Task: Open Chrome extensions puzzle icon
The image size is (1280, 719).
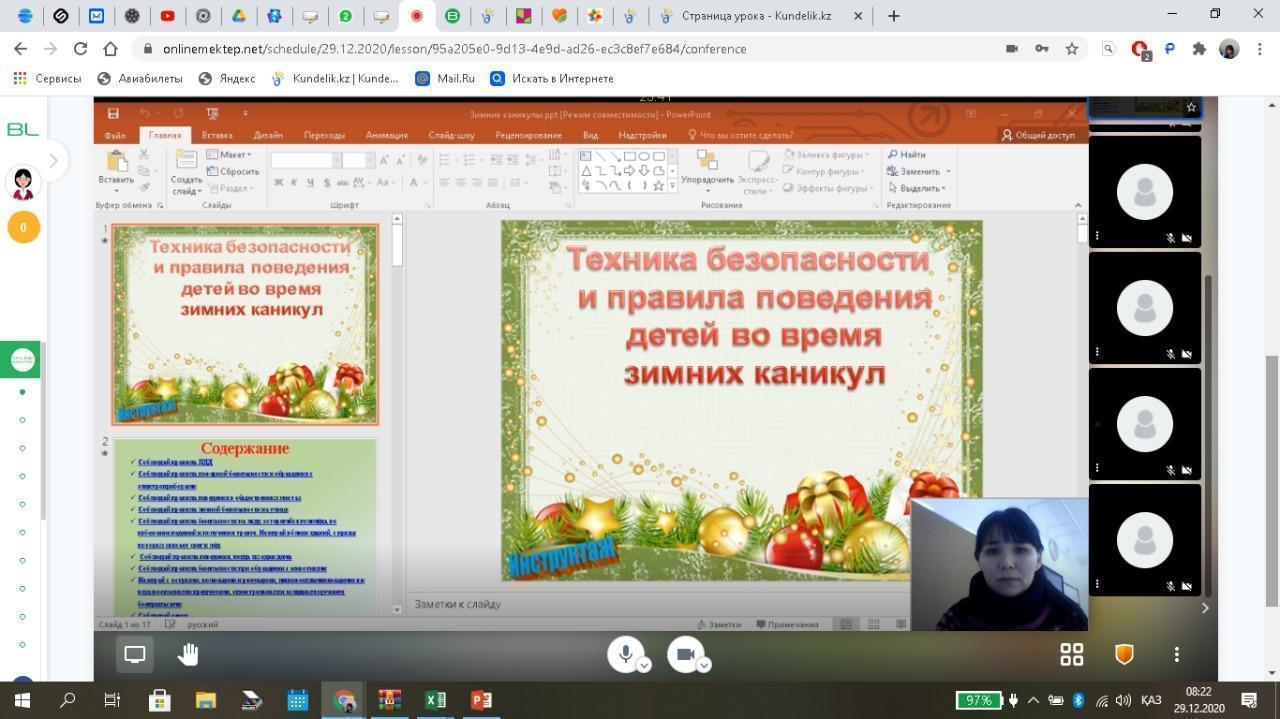Action: [x=1199, y=48]
